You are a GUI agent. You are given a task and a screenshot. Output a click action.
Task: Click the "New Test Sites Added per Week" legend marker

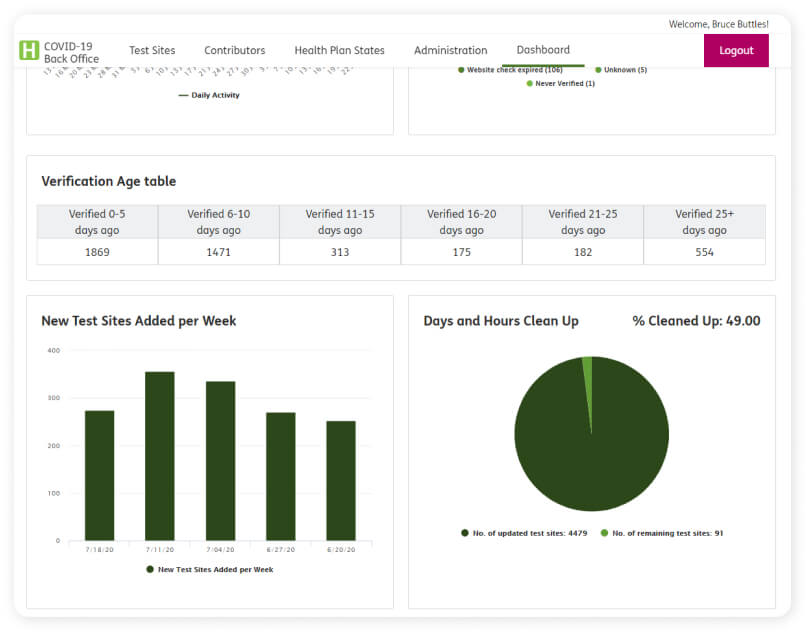147,569
